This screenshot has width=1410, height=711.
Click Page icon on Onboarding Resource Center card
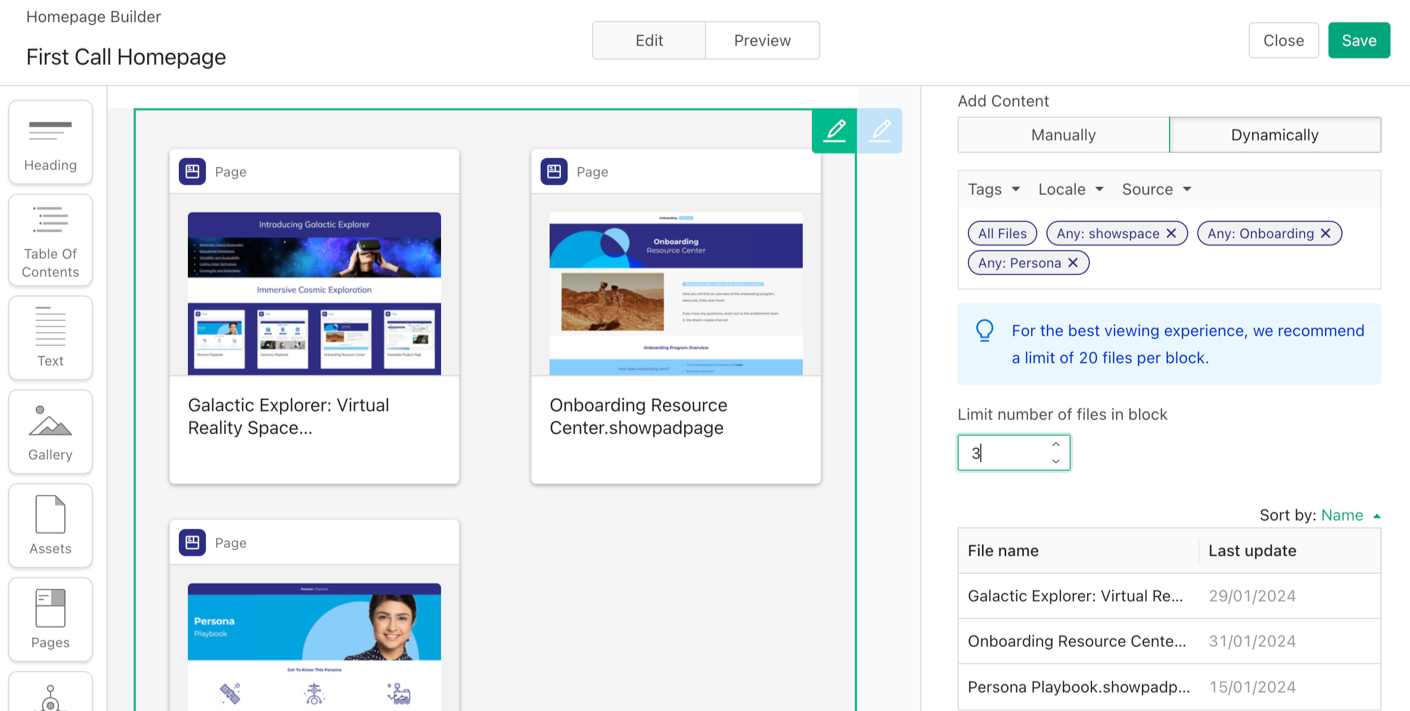554,172
